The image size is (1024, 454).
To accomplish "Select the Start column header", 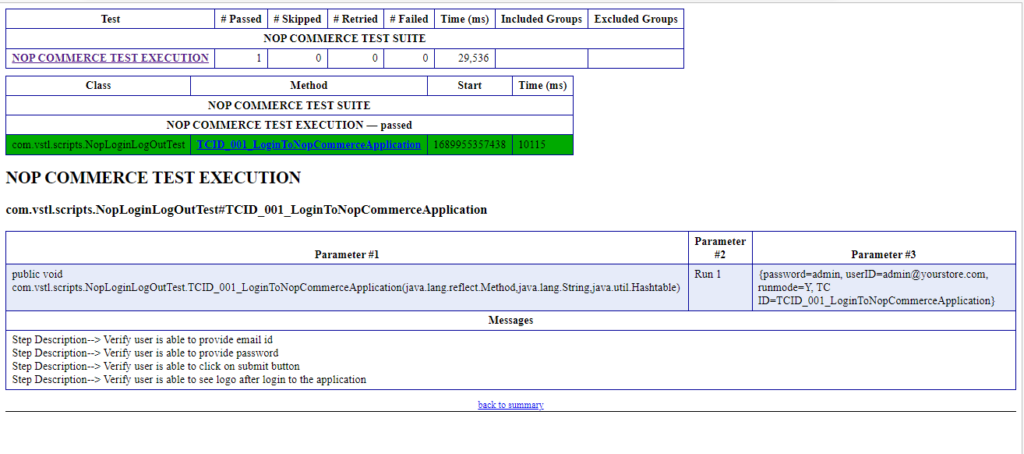I will point(470,86).
